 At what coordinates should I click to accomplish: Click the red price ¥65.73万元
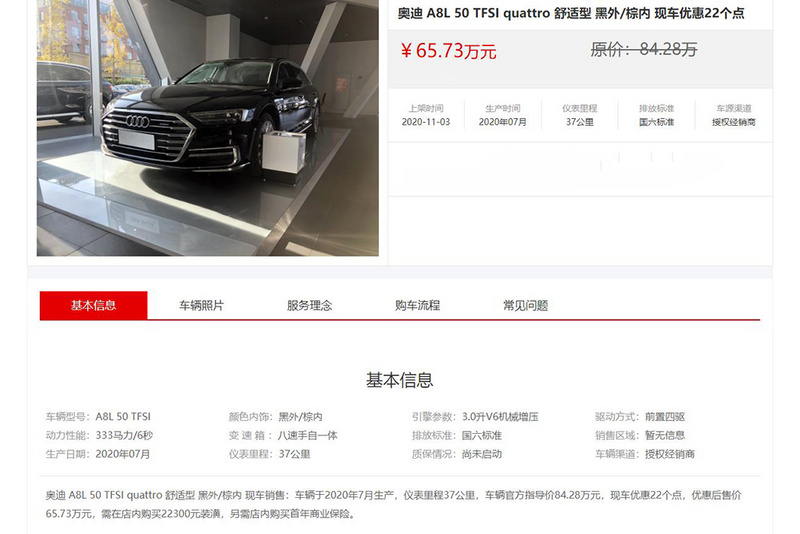(x=448, y=50)
